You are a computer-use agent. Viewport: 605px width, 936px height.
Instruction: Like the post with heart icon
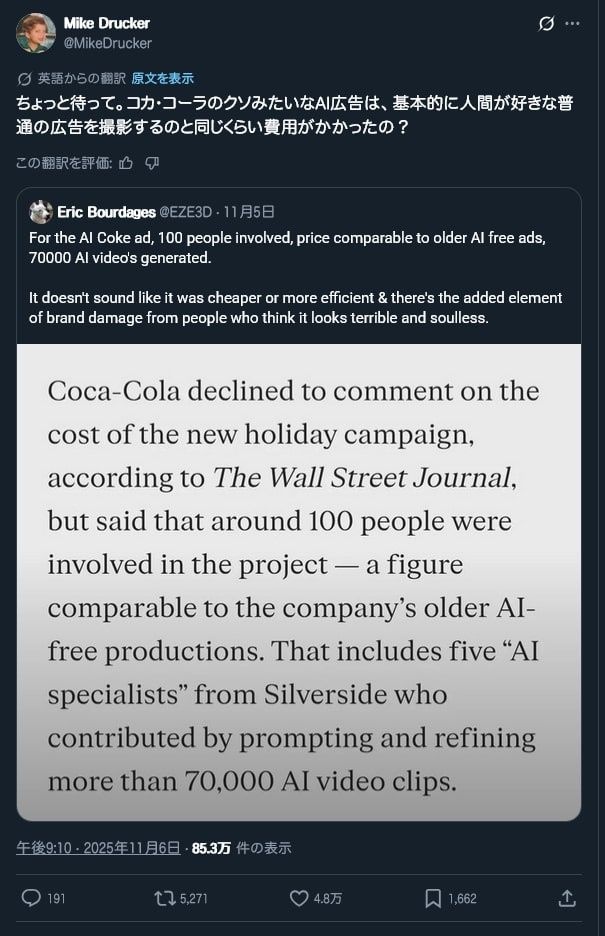(299, 898)
